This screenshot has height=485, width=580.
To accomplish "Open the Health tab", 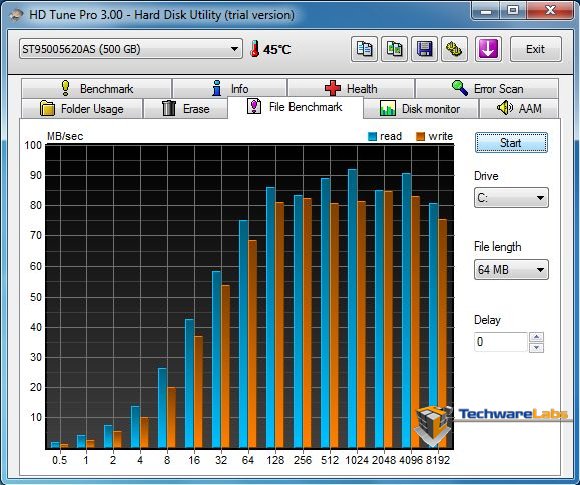I will pos(351,89).
